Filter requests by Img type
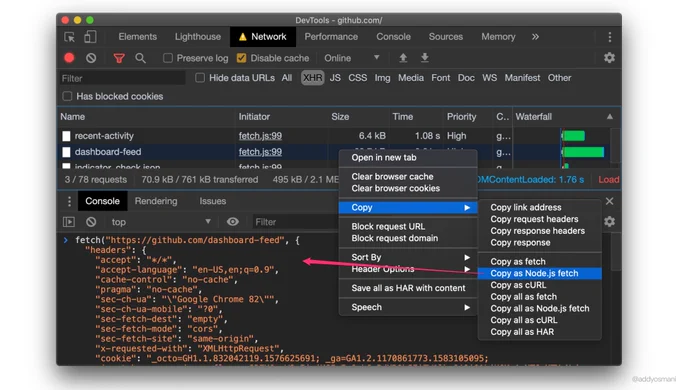The image size is (680, 390). tap(382, 78)
